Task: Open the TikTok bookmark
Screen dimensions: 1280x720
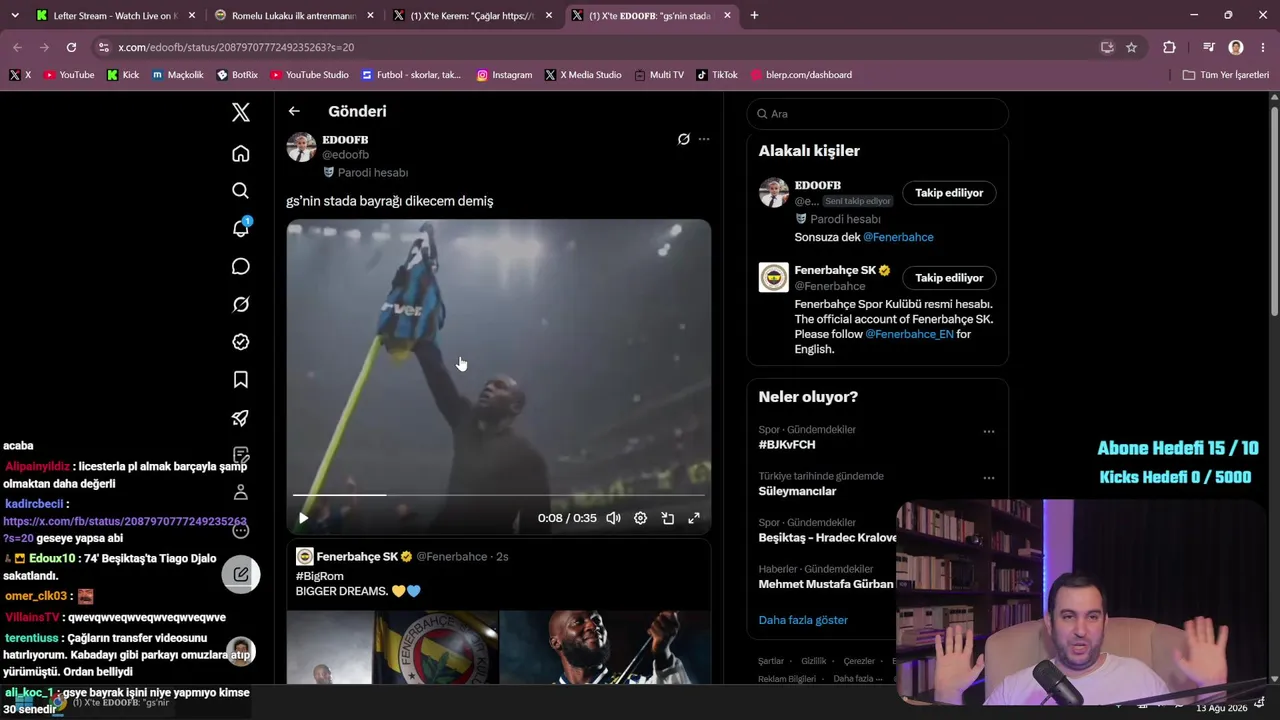Action: point(717,75)
